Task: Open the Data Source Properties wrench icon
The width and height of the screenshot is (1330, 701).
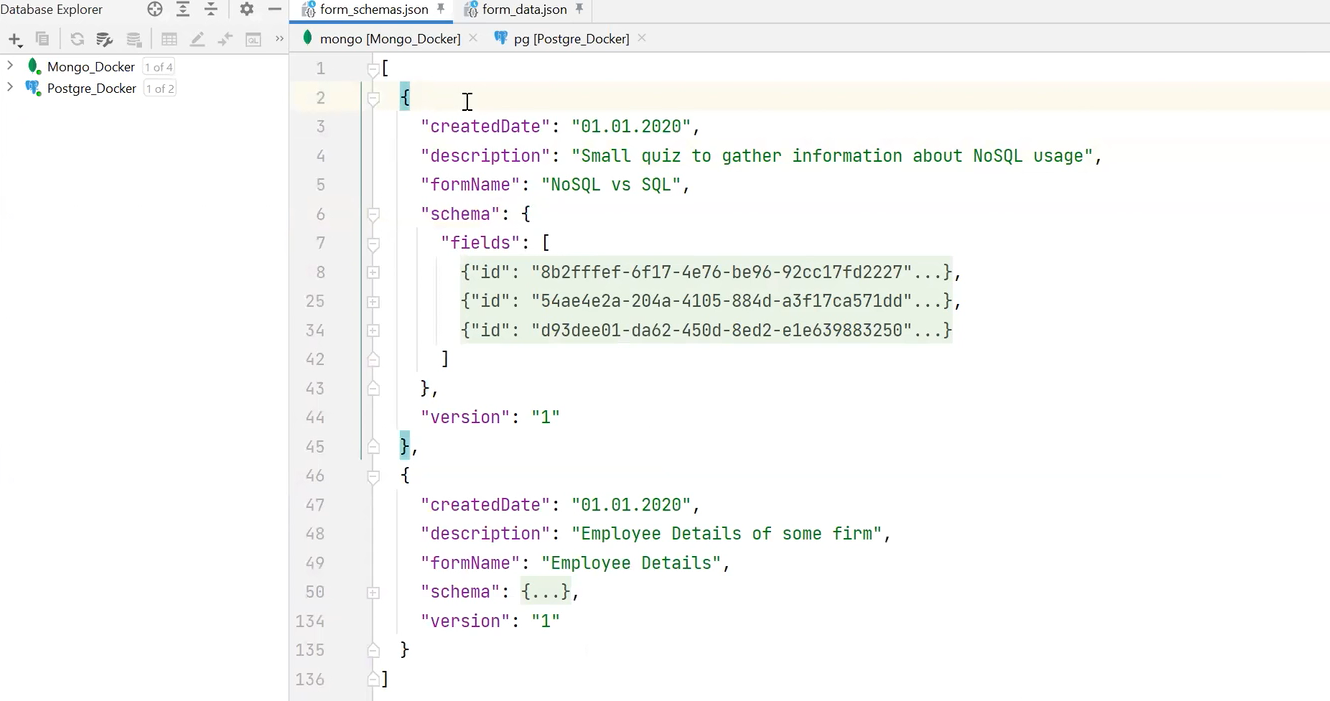Action: [x=105, y=39]
